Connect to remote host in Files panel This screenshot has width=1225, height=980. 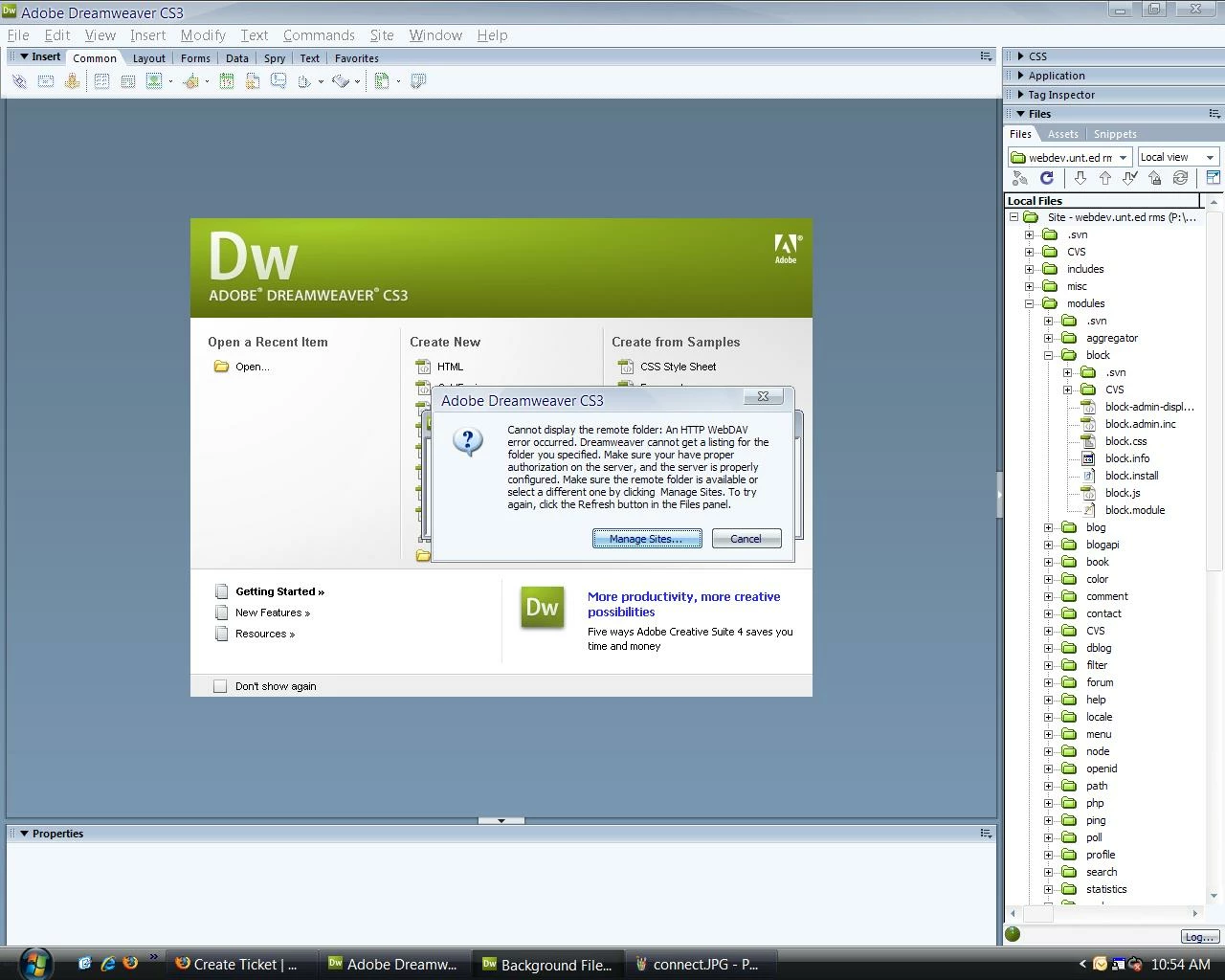(1020, 178)
